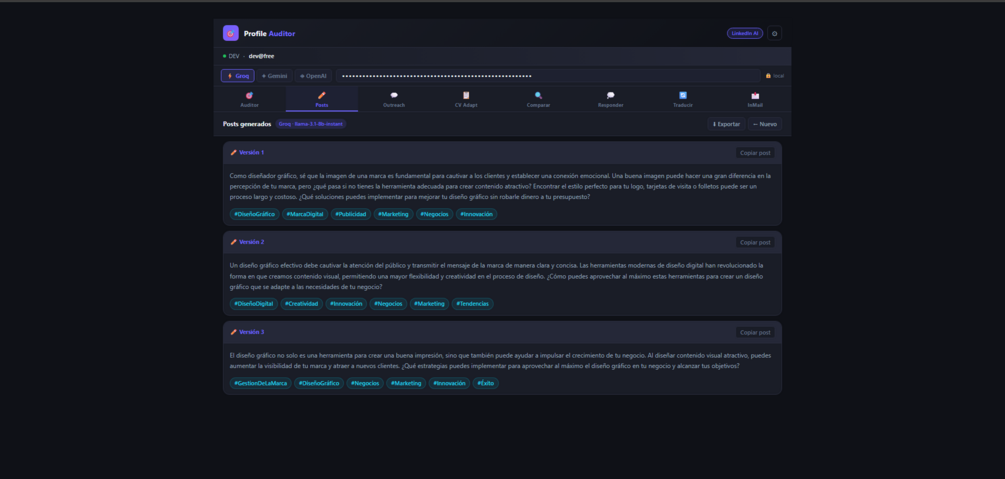Image resolution: width=1005 pixels, height=479 pixels.
Task: Click the #Publicidad hashtag
Action: 351,214
